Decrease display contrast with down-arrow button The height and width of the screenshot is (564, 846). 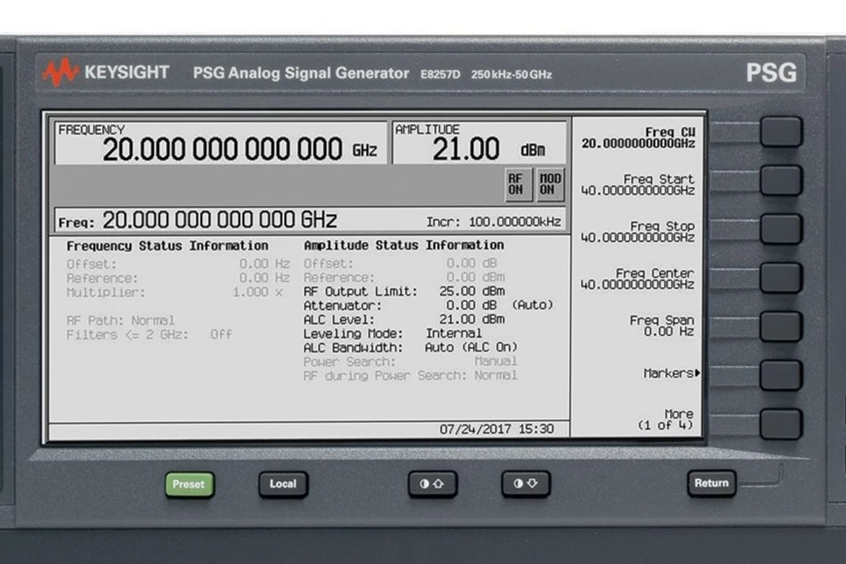pos(526,484)
